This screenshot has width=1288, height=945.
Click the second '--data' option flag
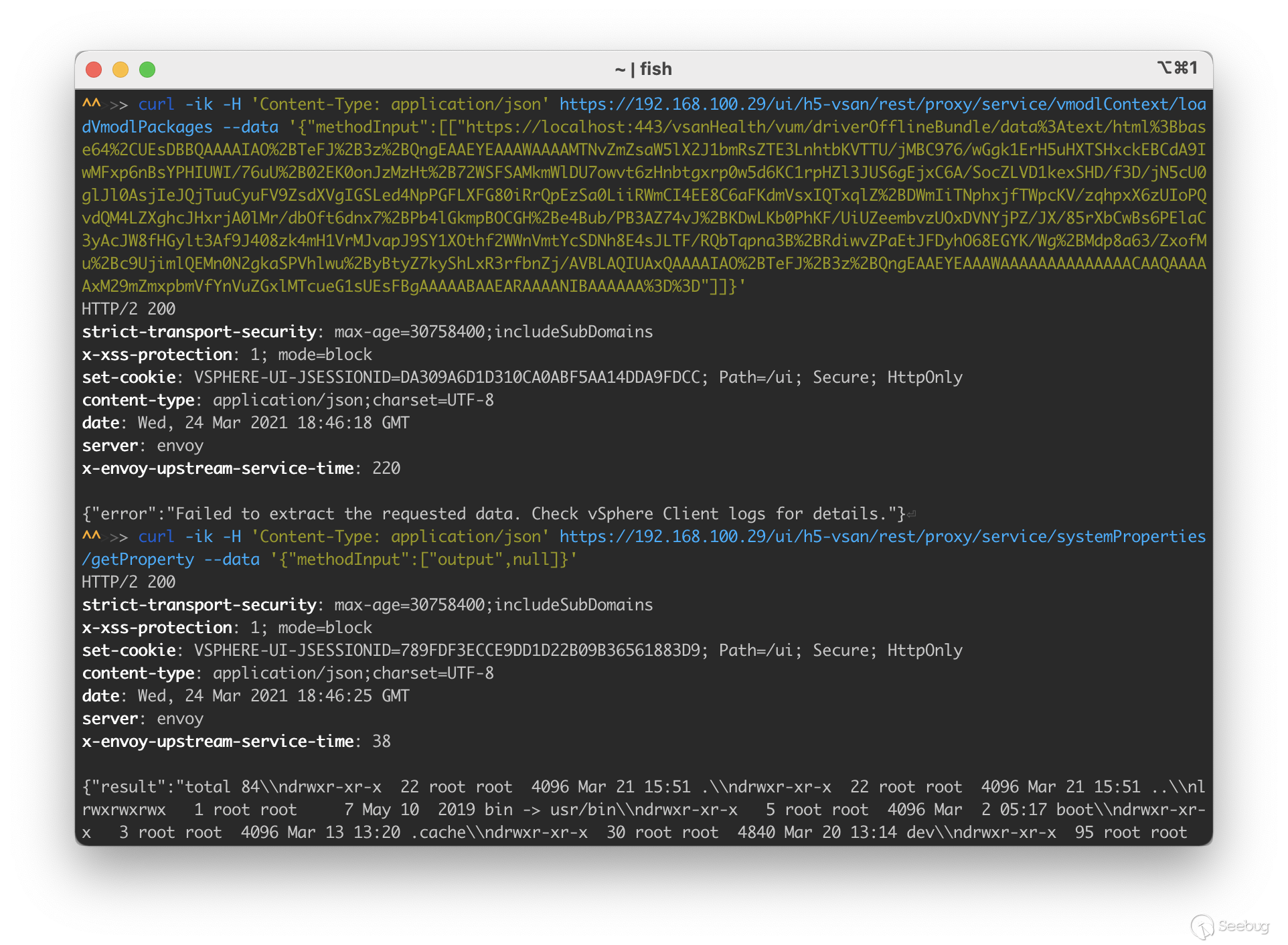(x=231, y=560)
